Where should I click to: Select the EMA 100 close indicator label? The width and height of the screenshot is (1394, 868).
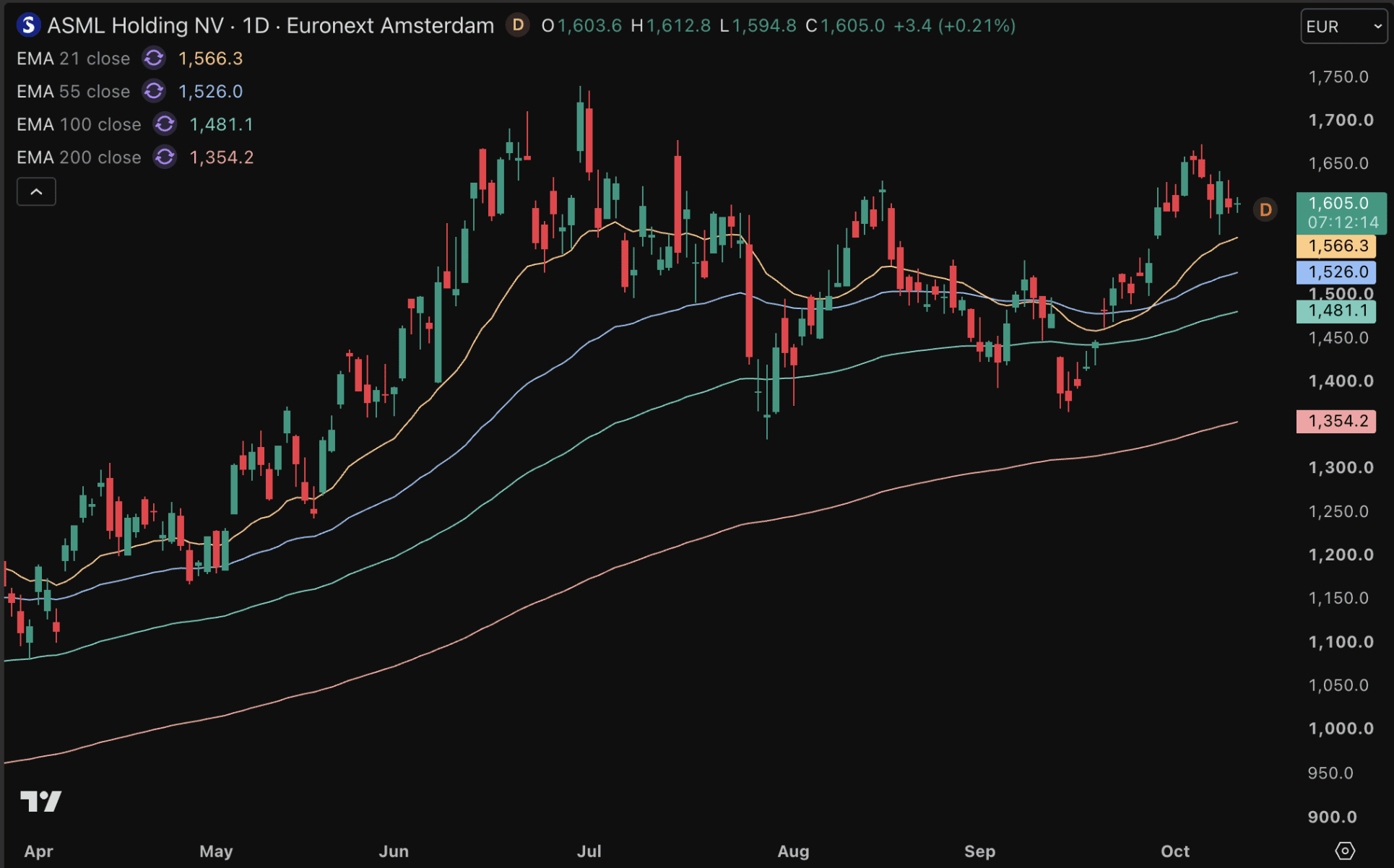(79, 124)
